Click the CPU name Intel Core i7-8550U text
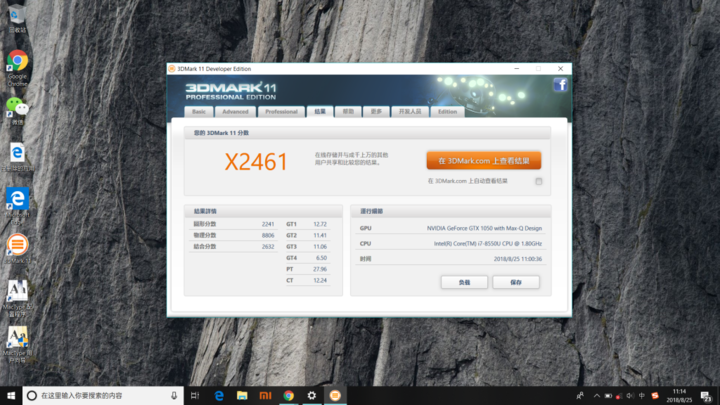Image resolution: width=720 pixels, height=405 pixels. click(488, 244)
